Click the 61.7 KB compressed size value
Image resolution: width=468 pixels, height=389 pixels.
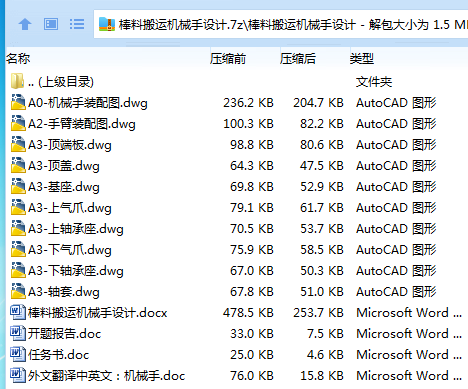pyautogui.click(x=322, y=208)
